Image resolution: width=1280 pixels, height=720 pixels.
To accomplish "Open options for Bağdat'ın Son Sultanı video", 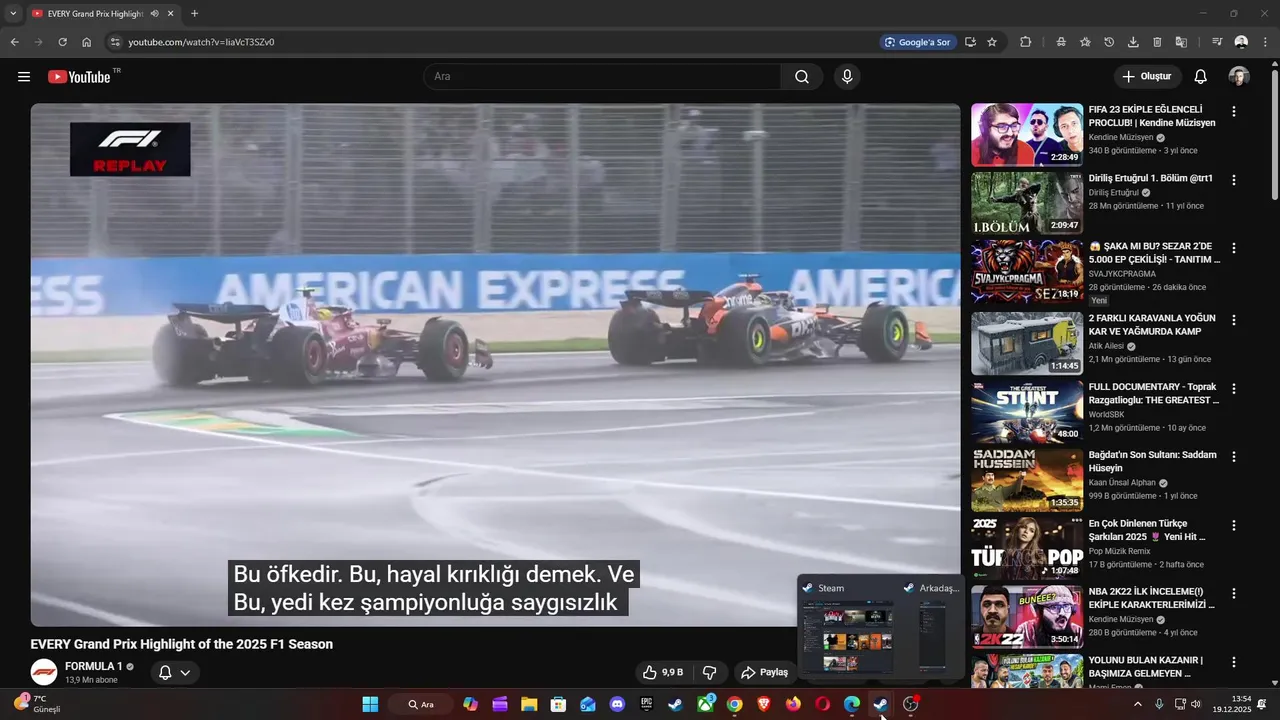I will pos(1234,457).
